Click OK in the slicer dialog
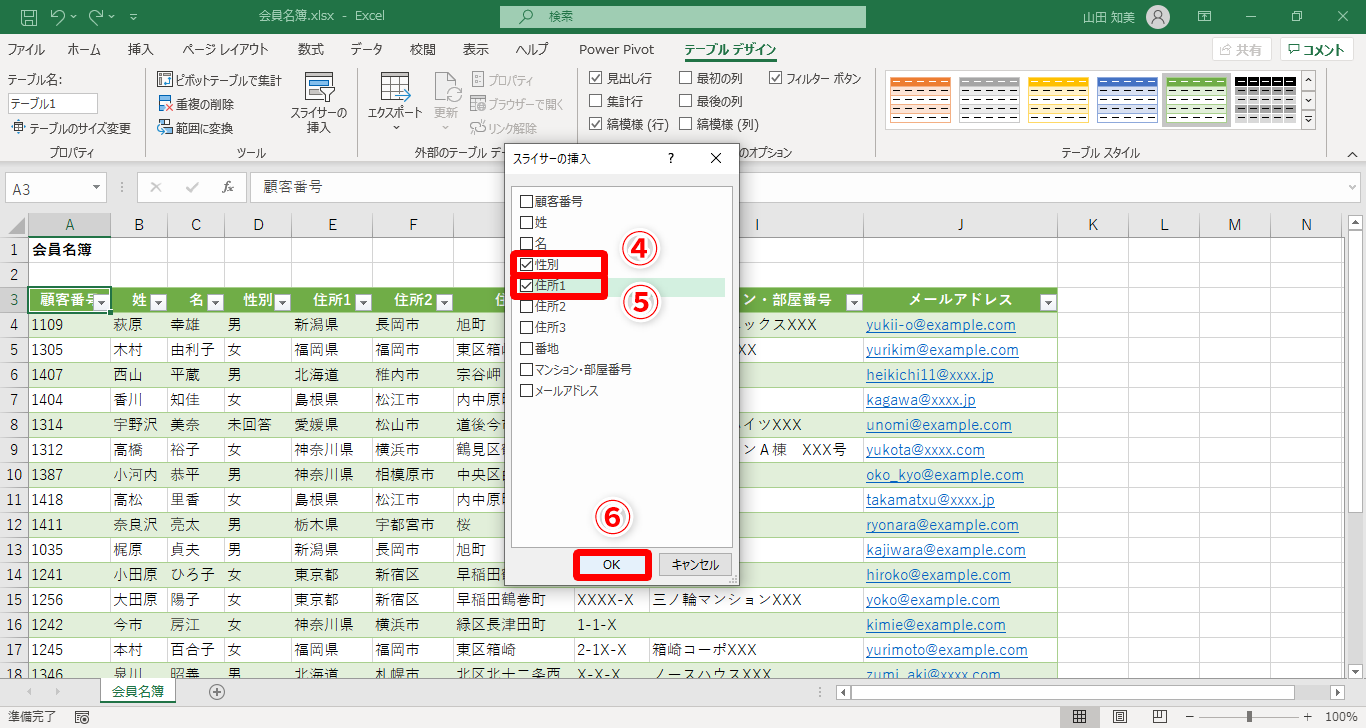 point(612,565)
